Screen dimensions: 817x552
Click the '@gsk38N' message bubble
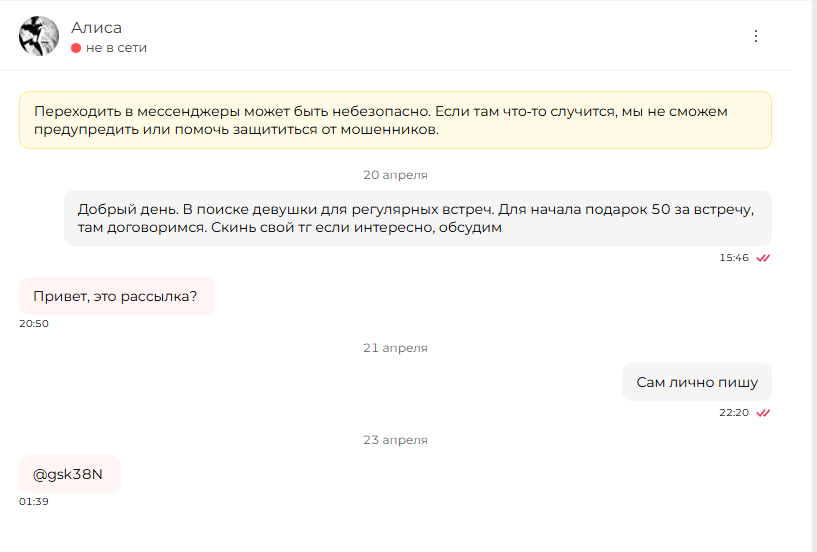click(x=70, y=474)
